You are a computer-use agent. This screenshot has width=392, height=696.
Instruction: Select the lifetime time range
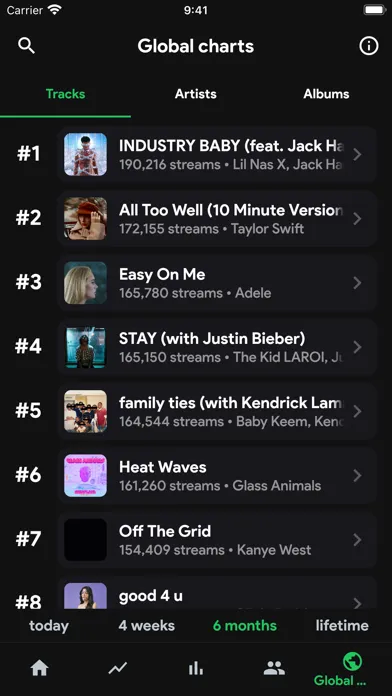point(342,626)
